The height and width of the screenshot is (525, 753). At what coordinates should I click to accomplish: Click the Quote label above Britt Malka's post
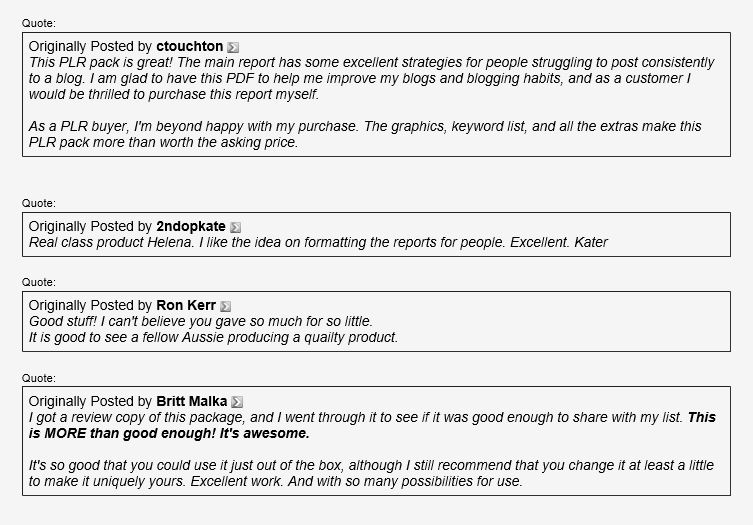[38, 378]
